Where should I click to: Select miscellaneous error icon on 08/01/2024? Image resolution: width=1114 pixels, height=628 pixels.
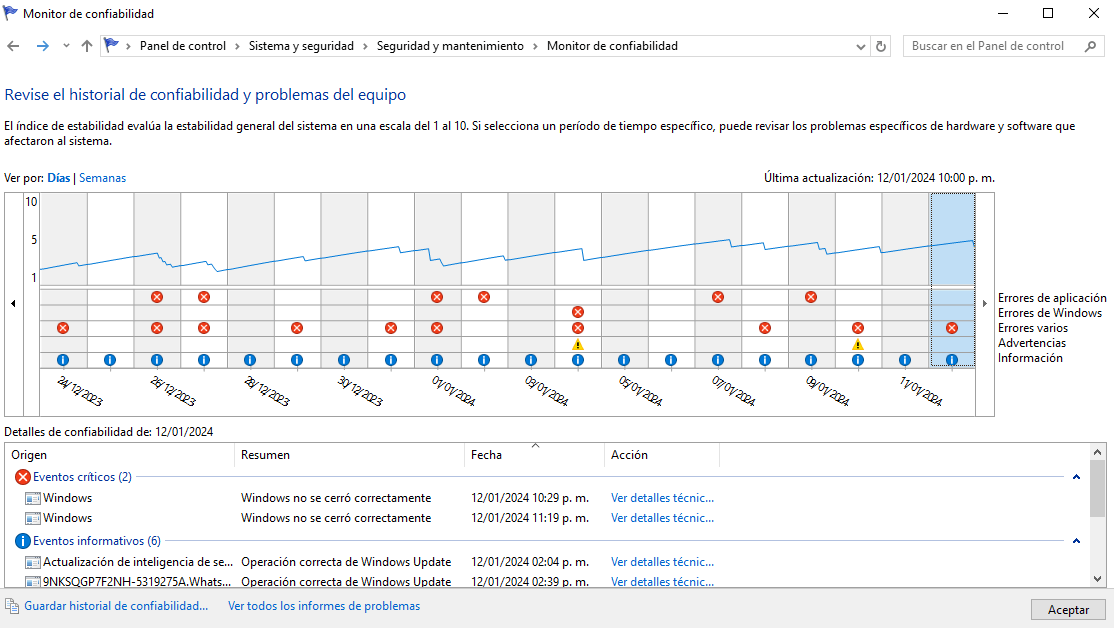[x=764, y=327]
